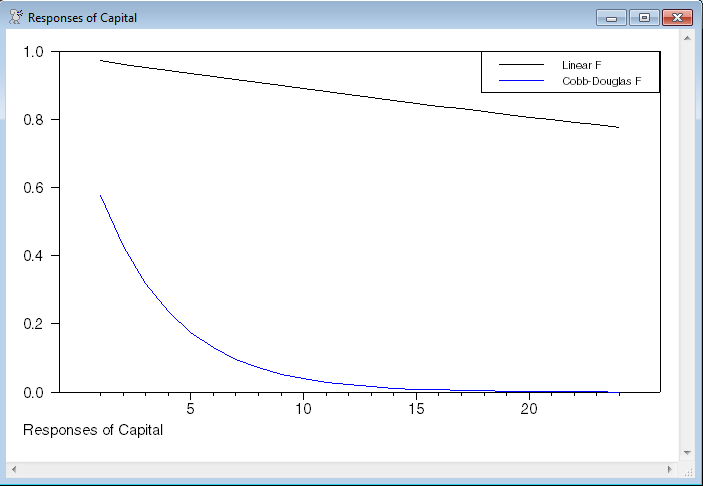Minimize the Responses of Capital window

610,18
